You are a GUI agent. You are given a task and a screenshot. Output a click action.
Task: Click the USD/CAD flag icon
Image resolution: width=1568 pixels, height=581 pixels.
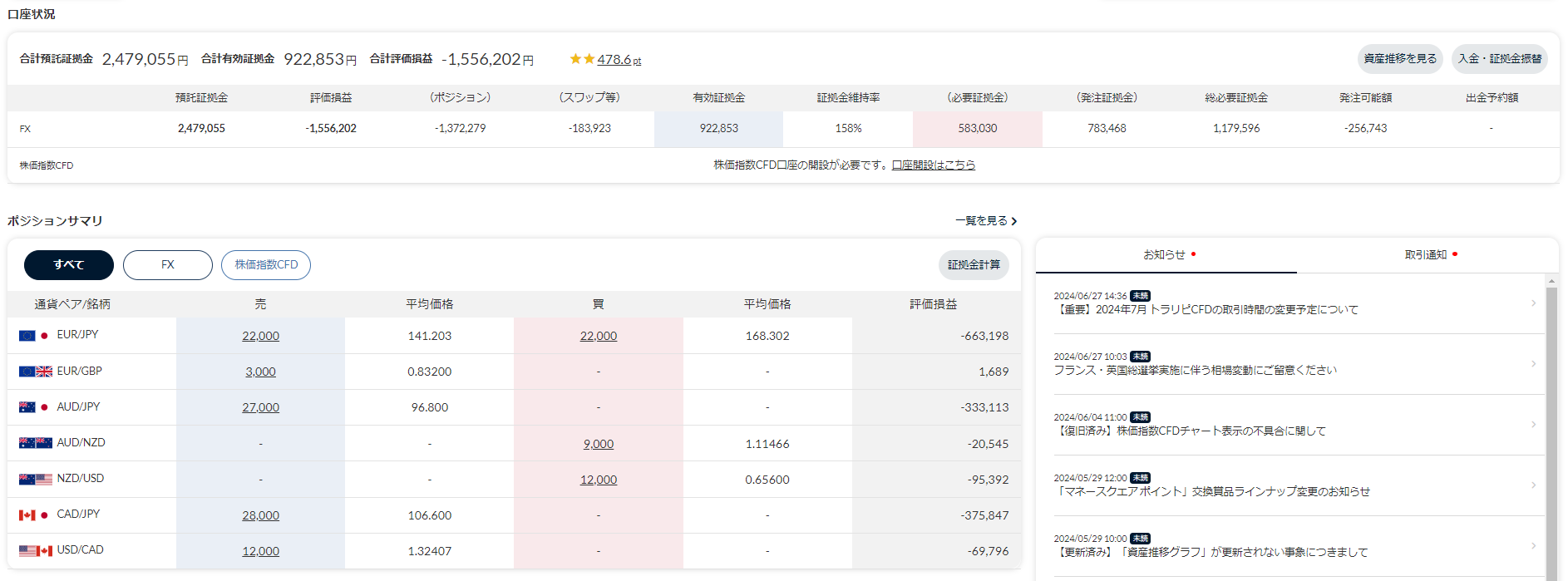36,550
